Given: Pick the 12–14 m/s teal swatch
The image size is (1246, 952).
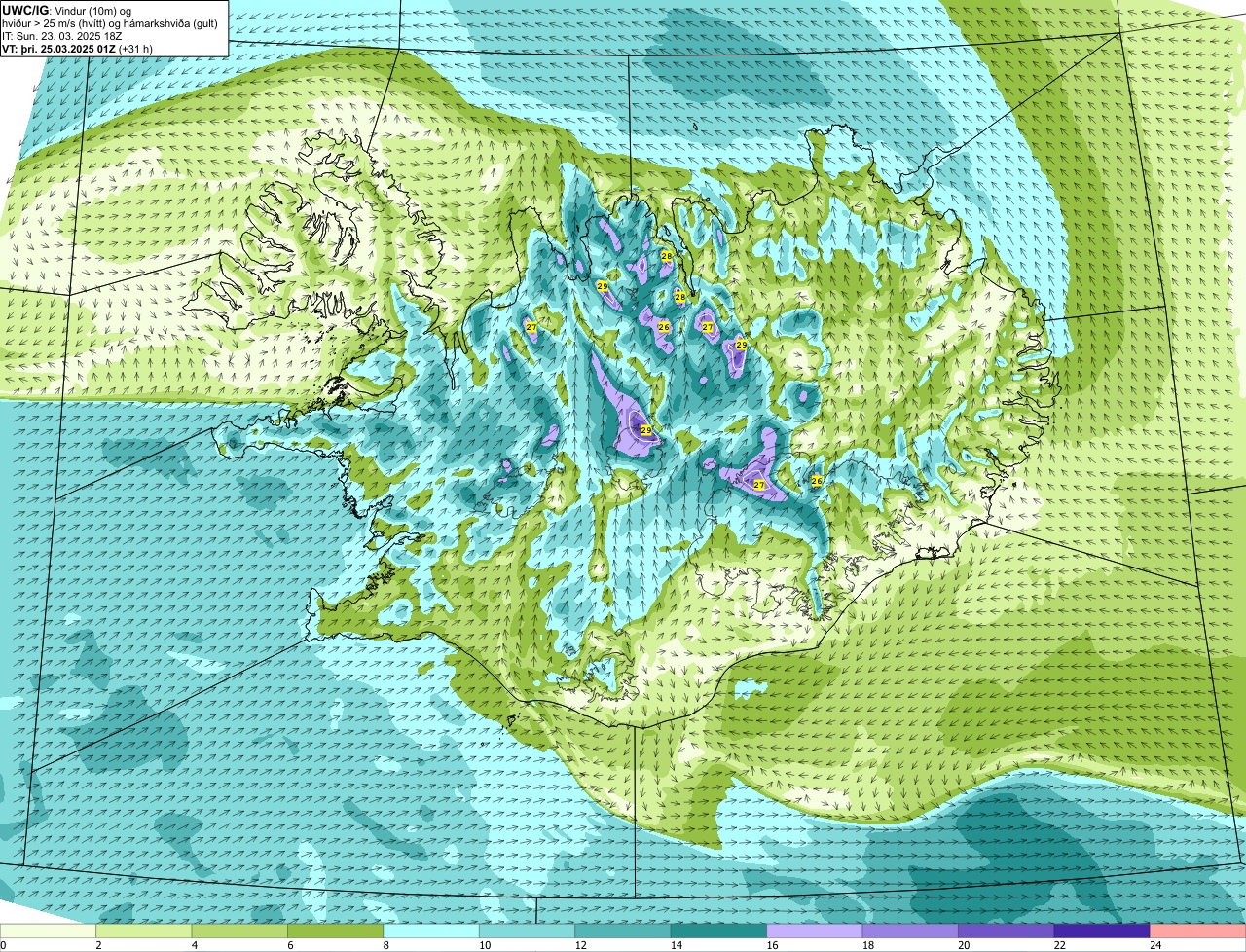Looking at the screenshot, I should [624, 931].
